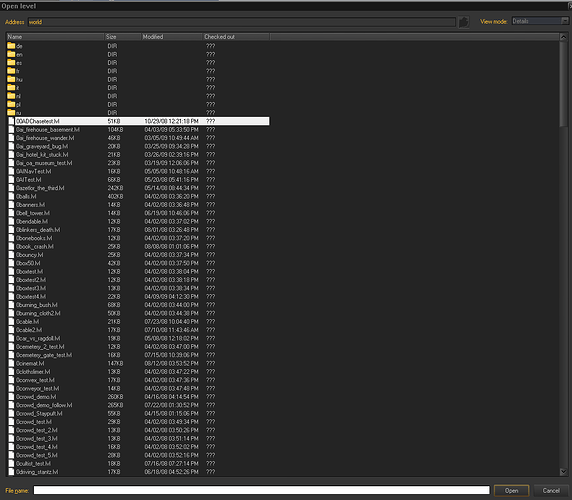Image resolution: width=572 pixels, height=500 pixels.
Task: Select the 'ru' folder icon
Action: pyautogui.click(x=11, y=112)
